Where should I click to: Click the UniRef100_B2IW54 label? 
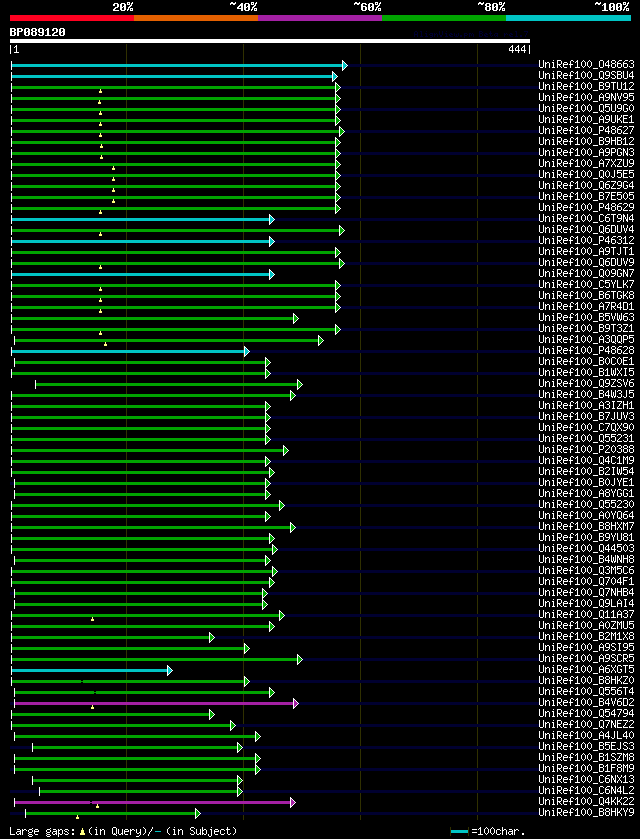pos(586,471)
